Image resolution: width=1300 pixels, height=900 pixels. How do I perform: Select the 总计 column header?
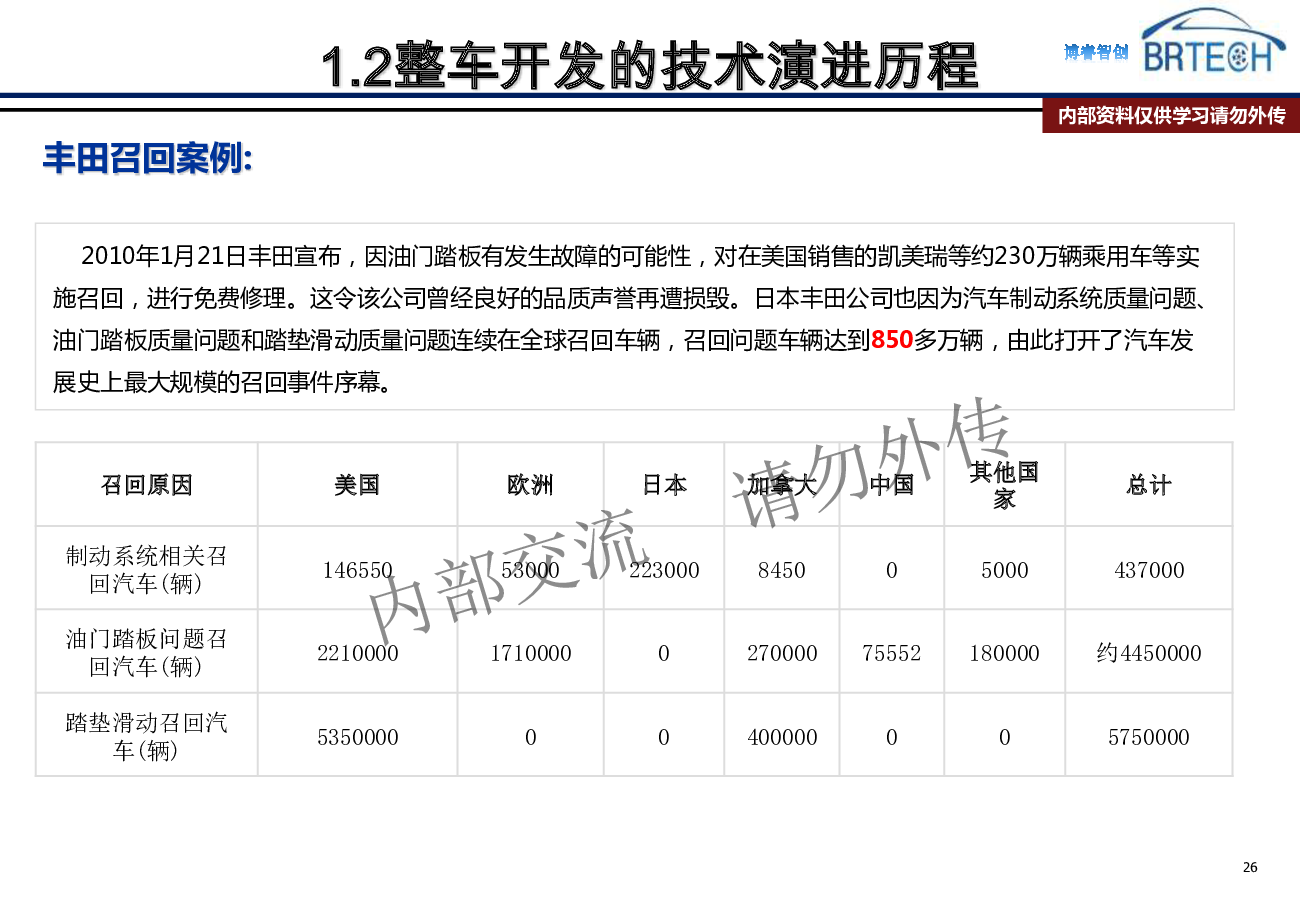click(x=1149, y=485)
